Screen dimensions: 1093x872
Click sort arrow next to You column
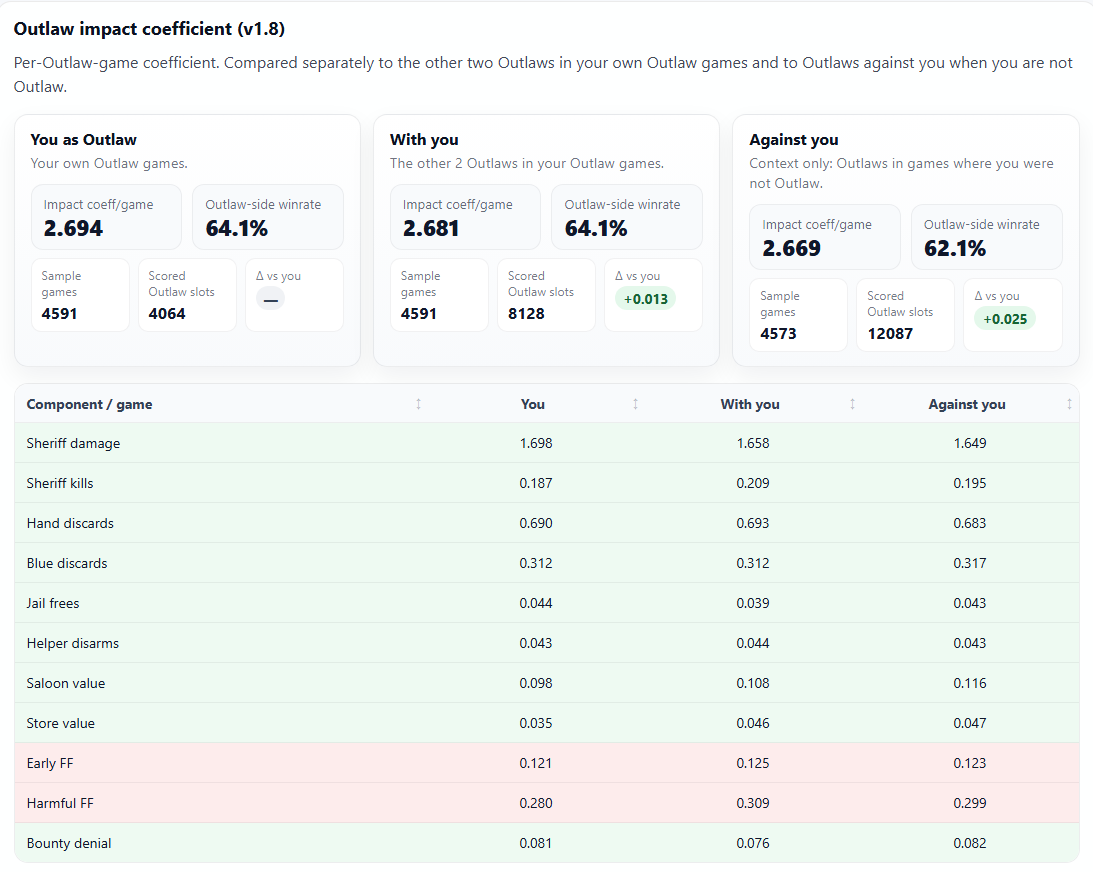pos(635,404)
